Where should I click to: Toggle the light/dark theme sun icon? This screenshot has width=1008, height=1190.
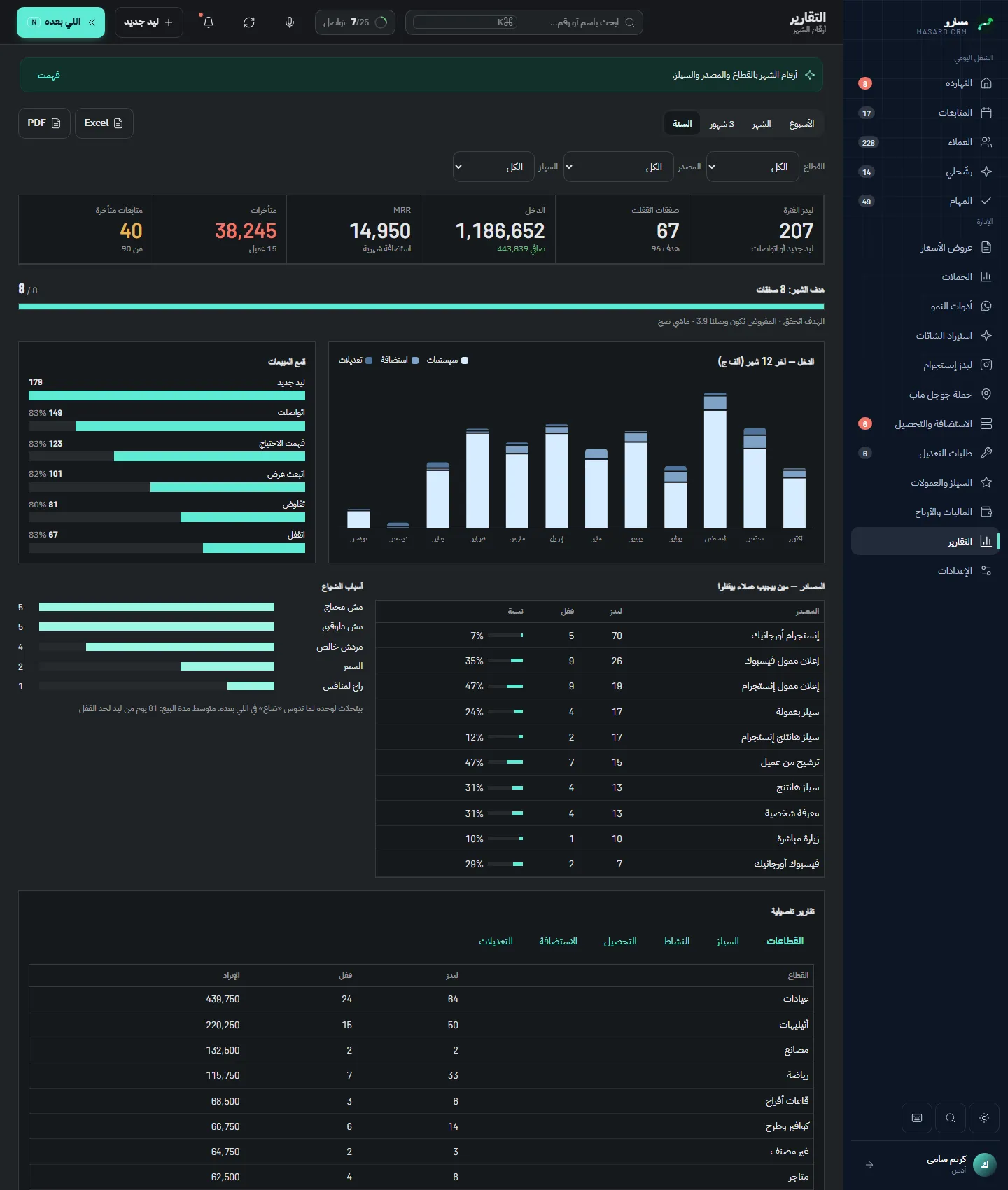[x=984, y=1118]
